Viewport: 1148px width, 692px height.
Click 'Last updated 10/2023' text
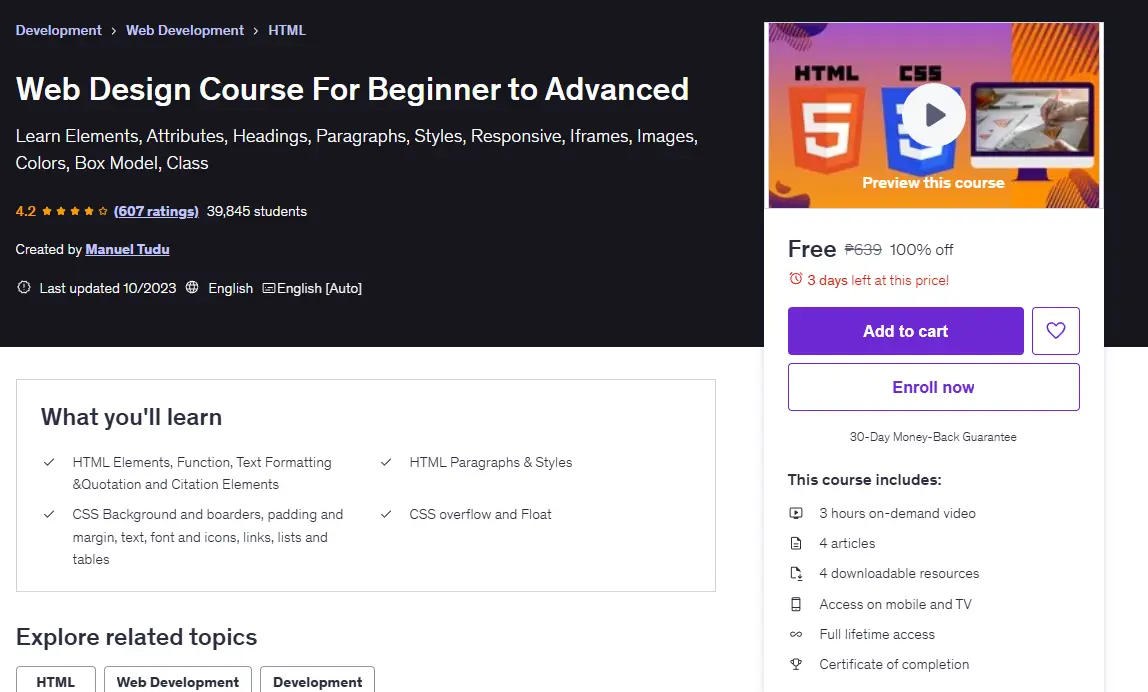click(108, 288)
